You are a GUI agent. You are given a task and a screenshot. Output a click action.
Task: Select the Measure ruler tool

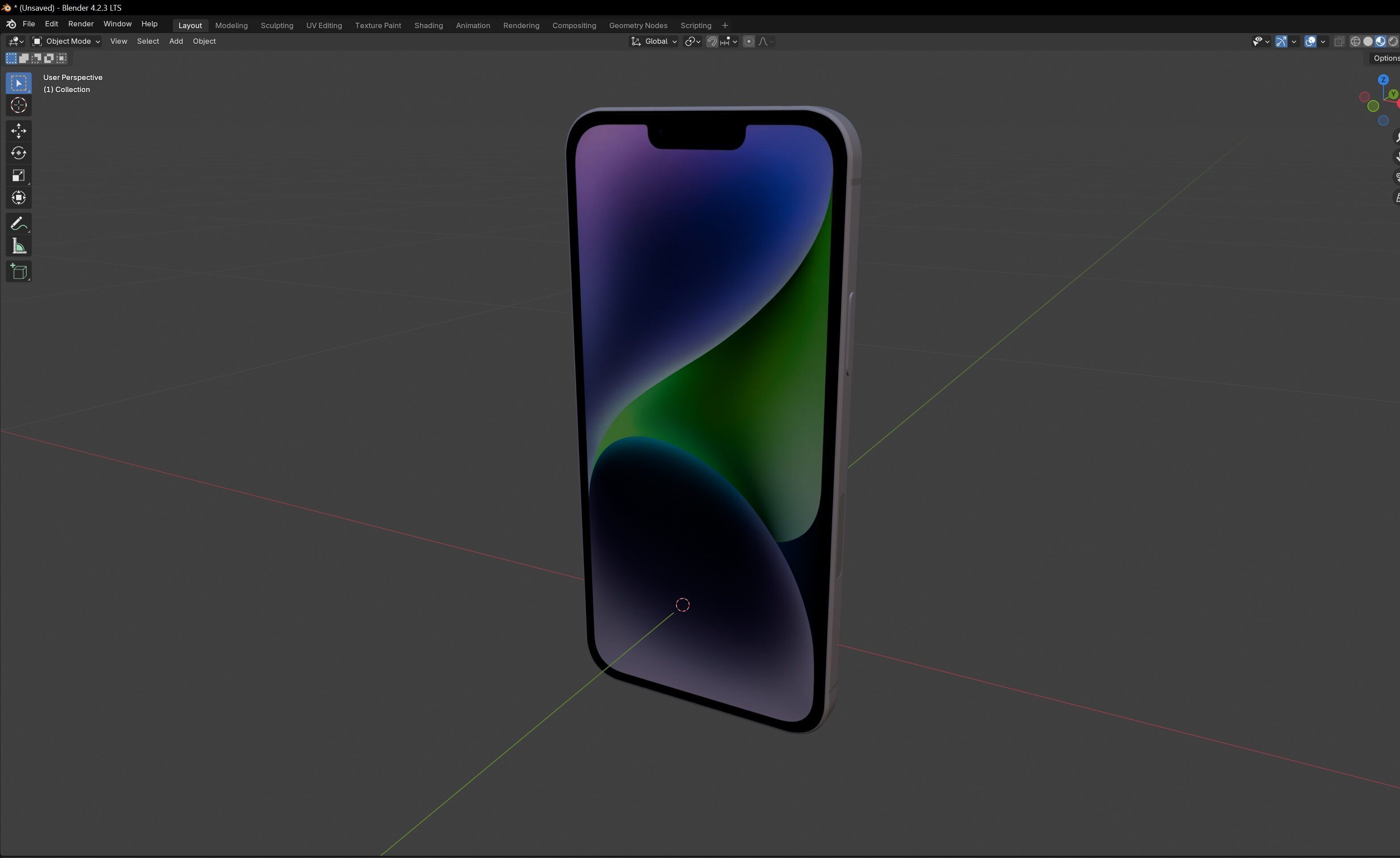[x=19, y=246]
